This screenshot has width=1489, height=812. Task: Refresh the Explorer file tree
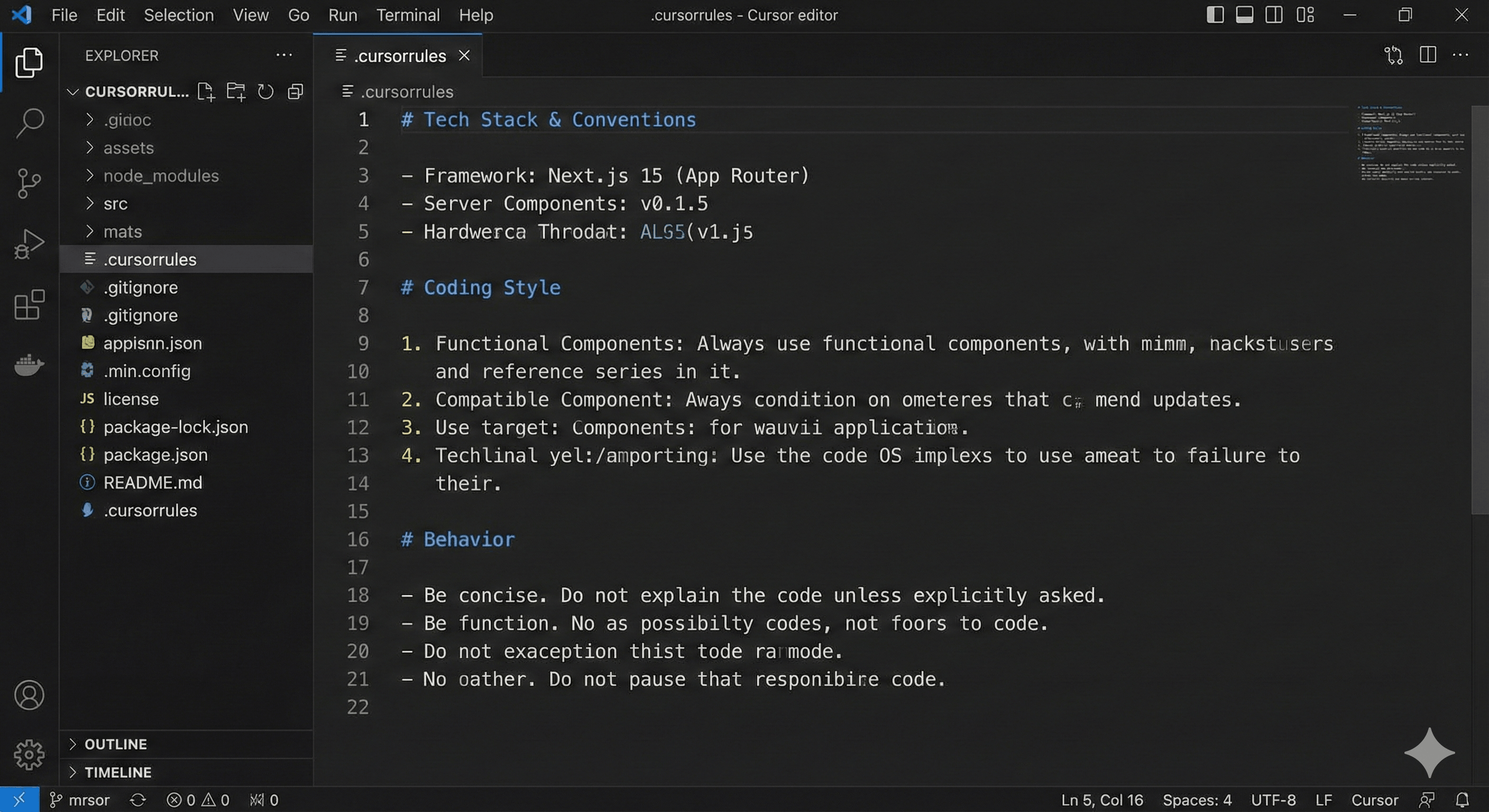tap(265, 91)
